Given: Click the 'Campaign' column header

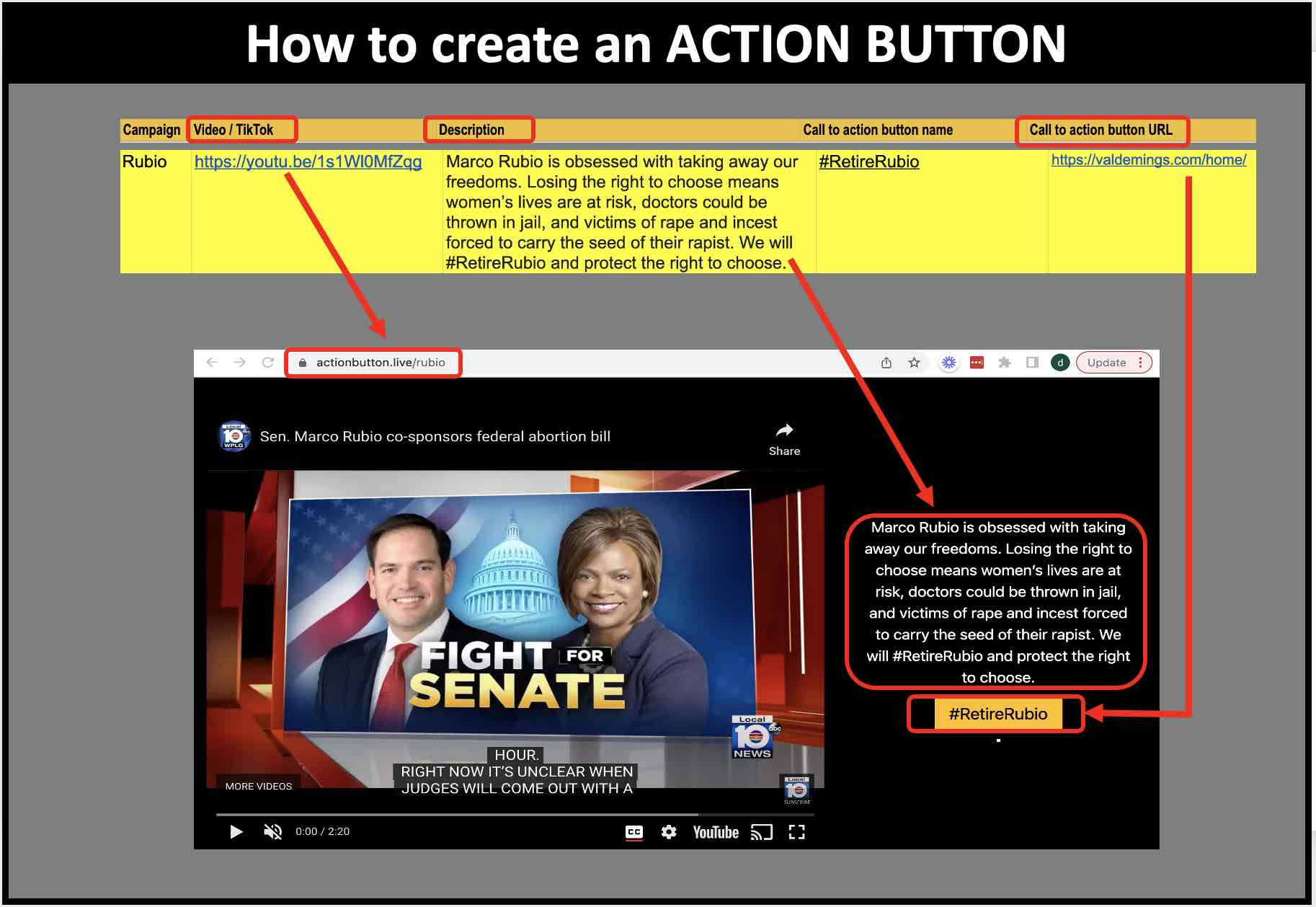Looking at the screenshot, I should click(x=151, y=130).
